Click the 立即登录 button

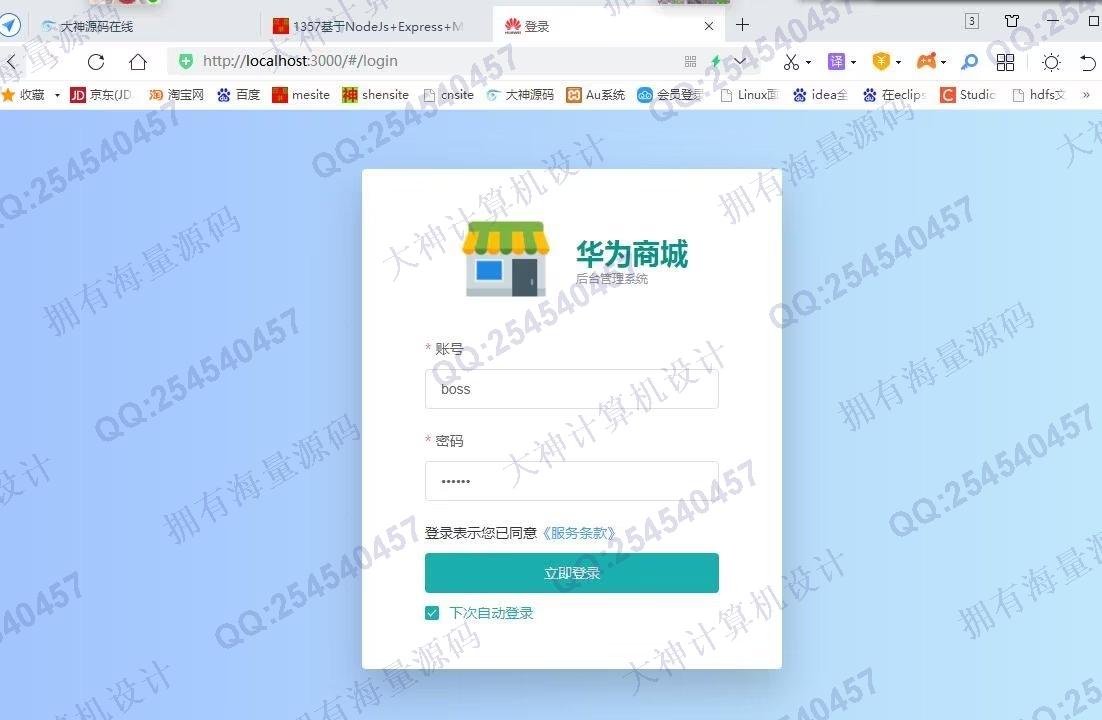(571, 573)
